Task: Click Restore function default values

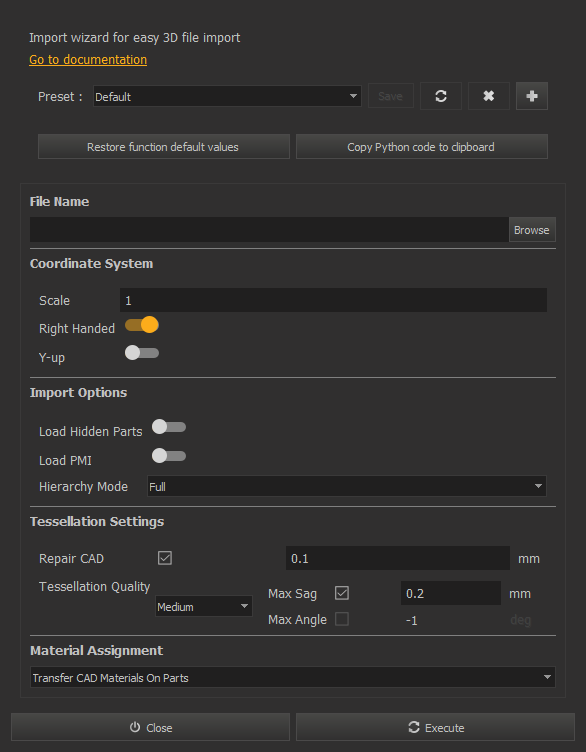Action: click(164, 146)
